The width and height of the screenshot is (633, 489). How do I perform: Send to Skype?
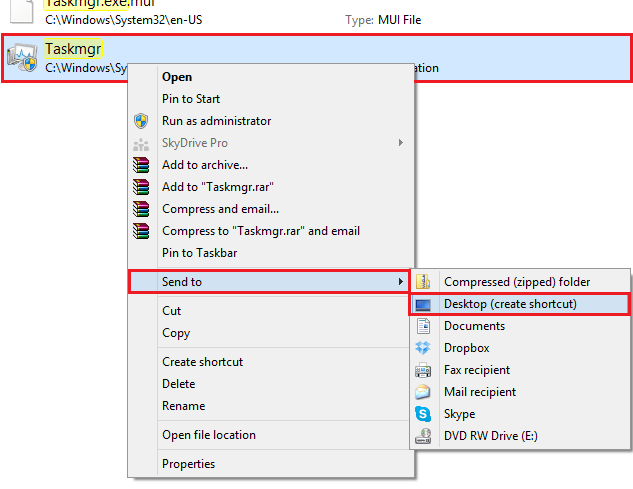(x=520, y=414)
